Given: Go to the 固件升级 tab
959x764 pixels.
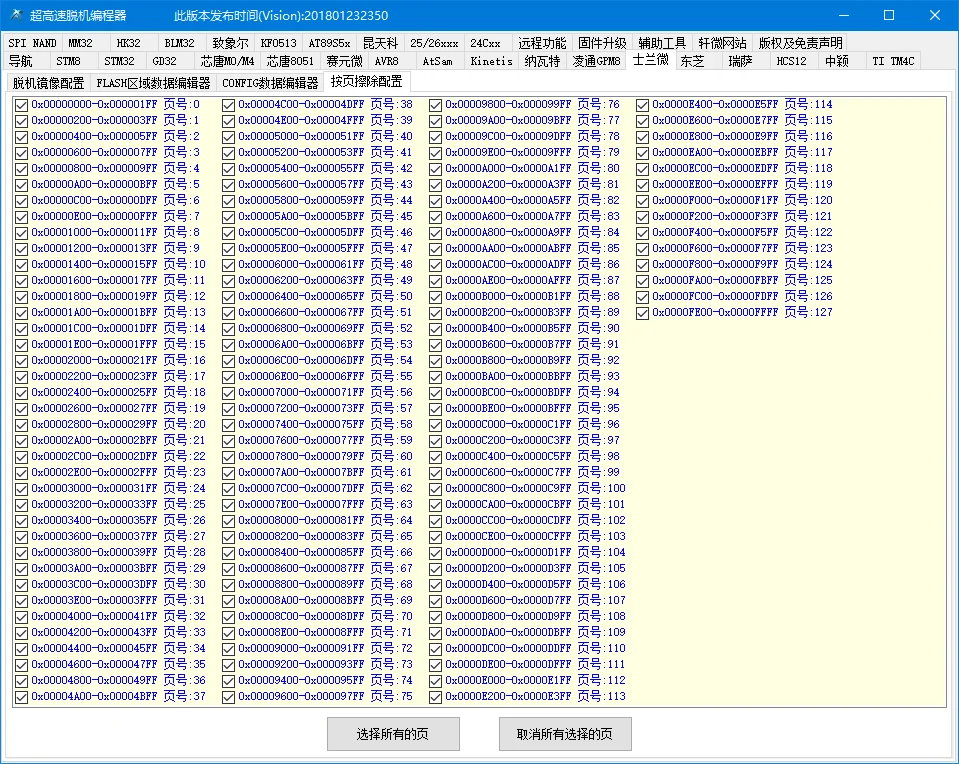Looking at the screenshot, I should coord(602,43).
